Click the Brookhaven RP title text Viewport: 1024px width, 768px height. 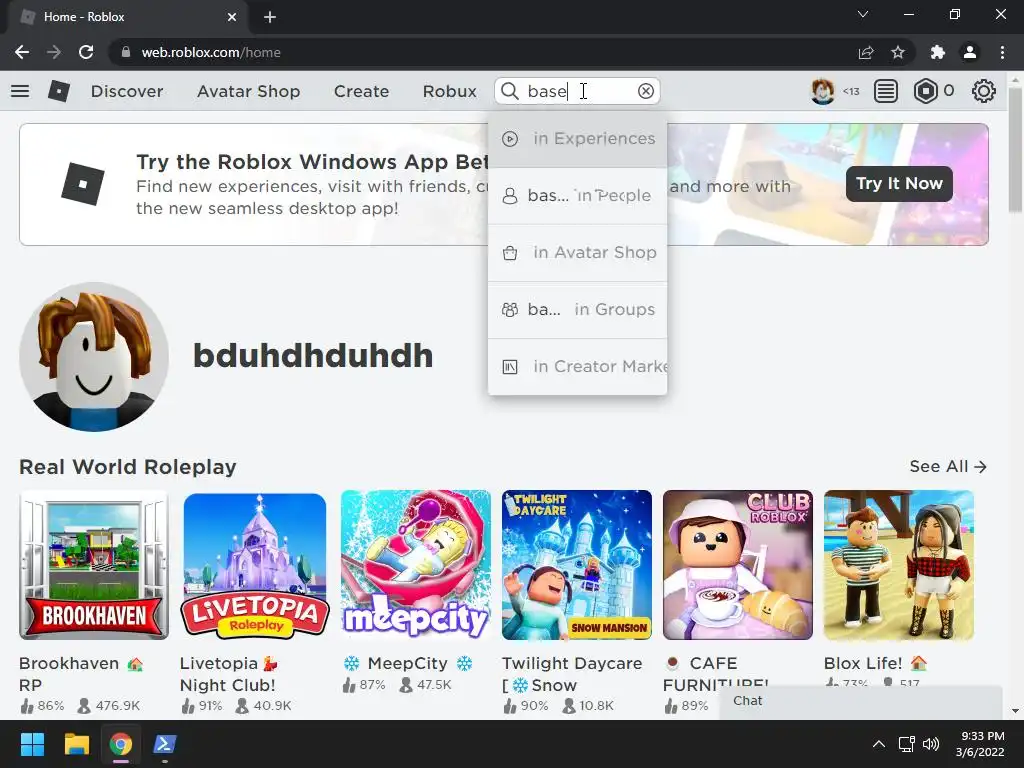pos(81,674)
